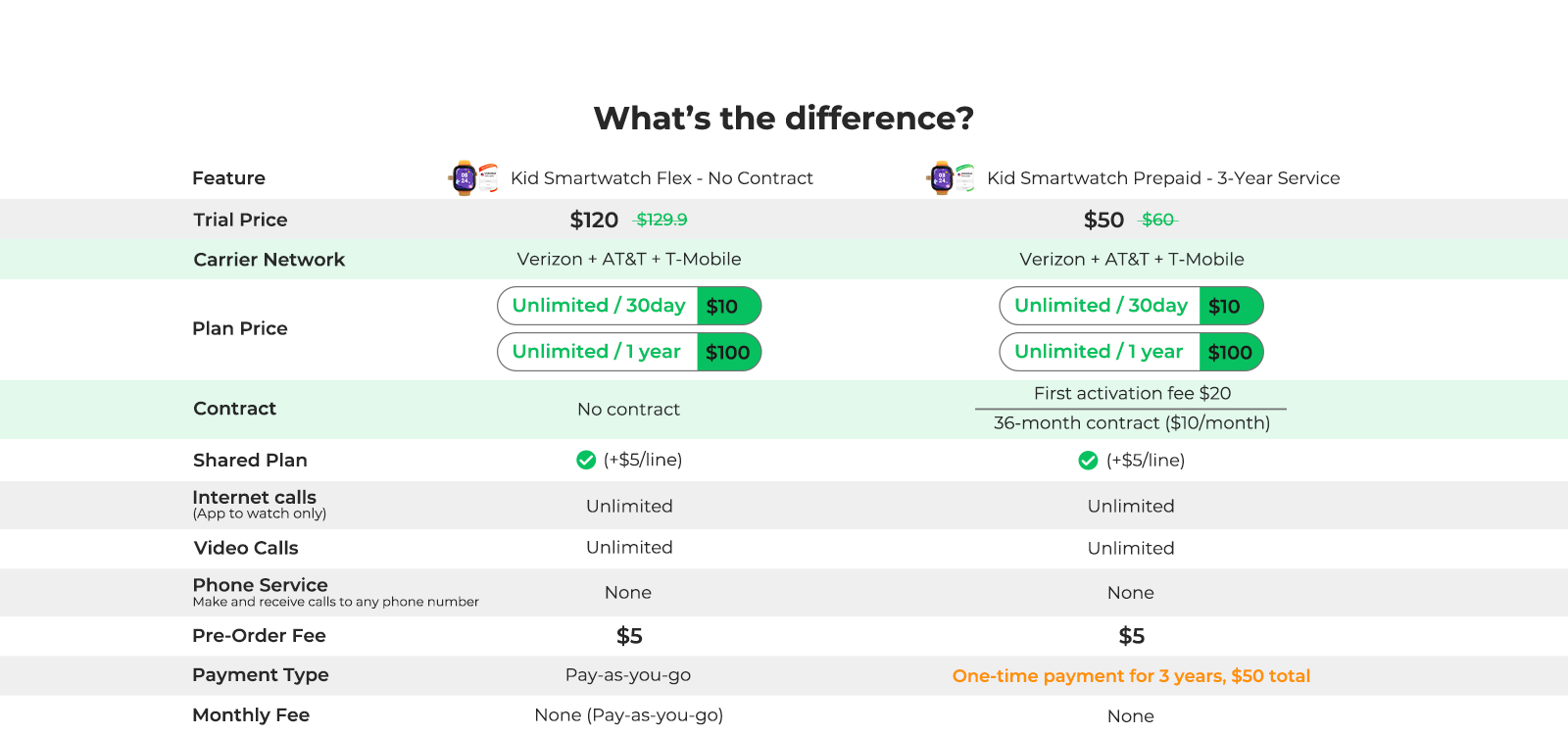Image resolution: width=1568 pixels, height=735 pixels.
Task: Click the orange One-time payment for 3 years text
Action: click(1131, 676)
